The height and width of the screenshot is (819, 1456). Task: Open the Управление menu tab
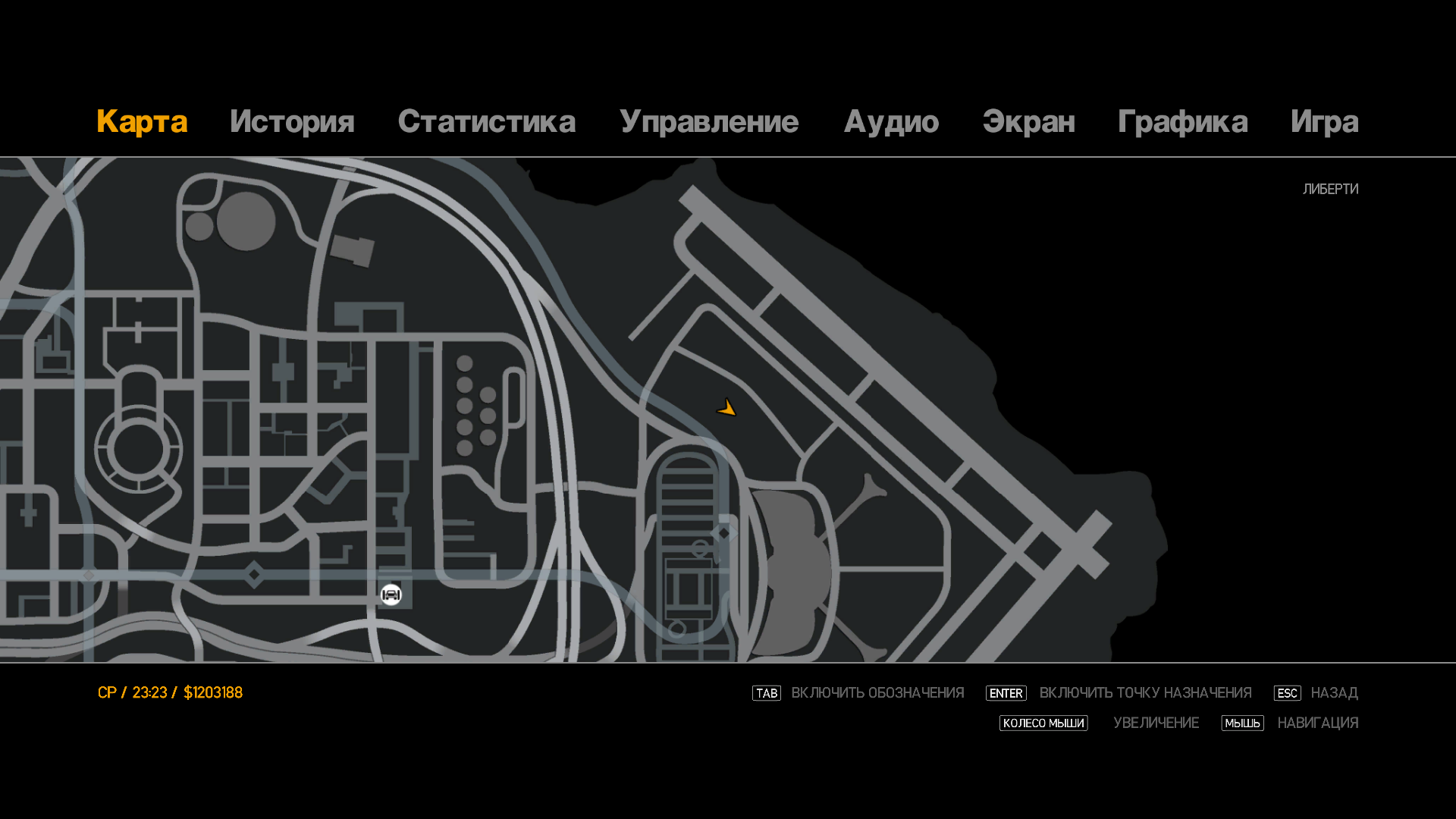[708, 122]
